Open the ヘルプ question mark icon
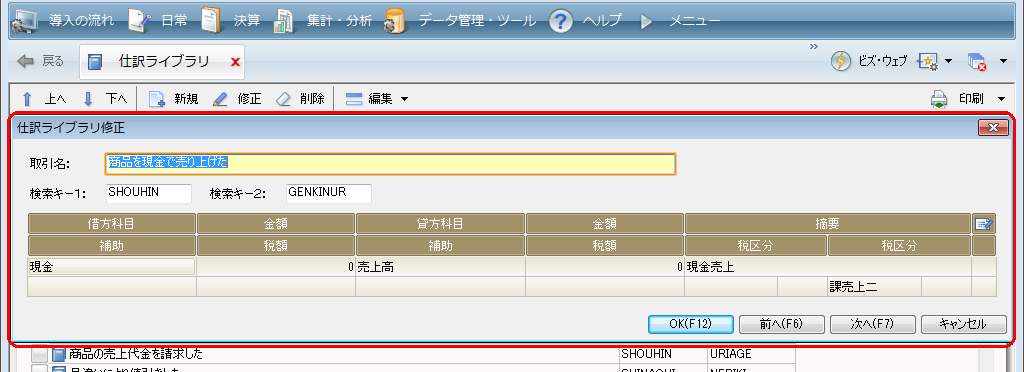This screenshot has width=1024, height=372. (x=560, y=21)
